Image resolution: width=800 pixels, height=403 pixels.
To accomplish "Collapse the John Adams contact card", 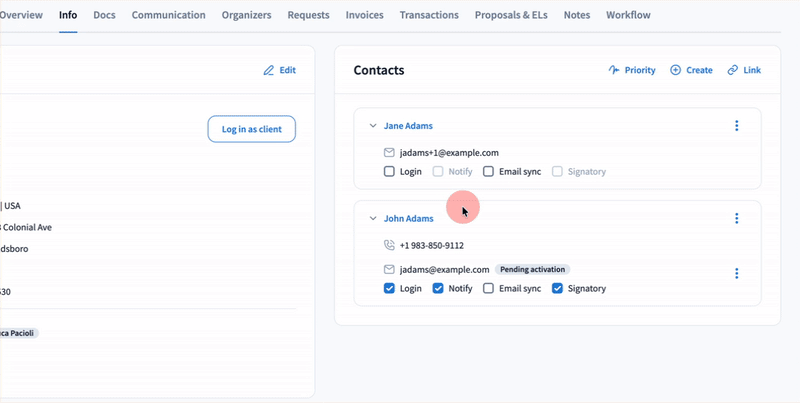I will tap(373, 218).
